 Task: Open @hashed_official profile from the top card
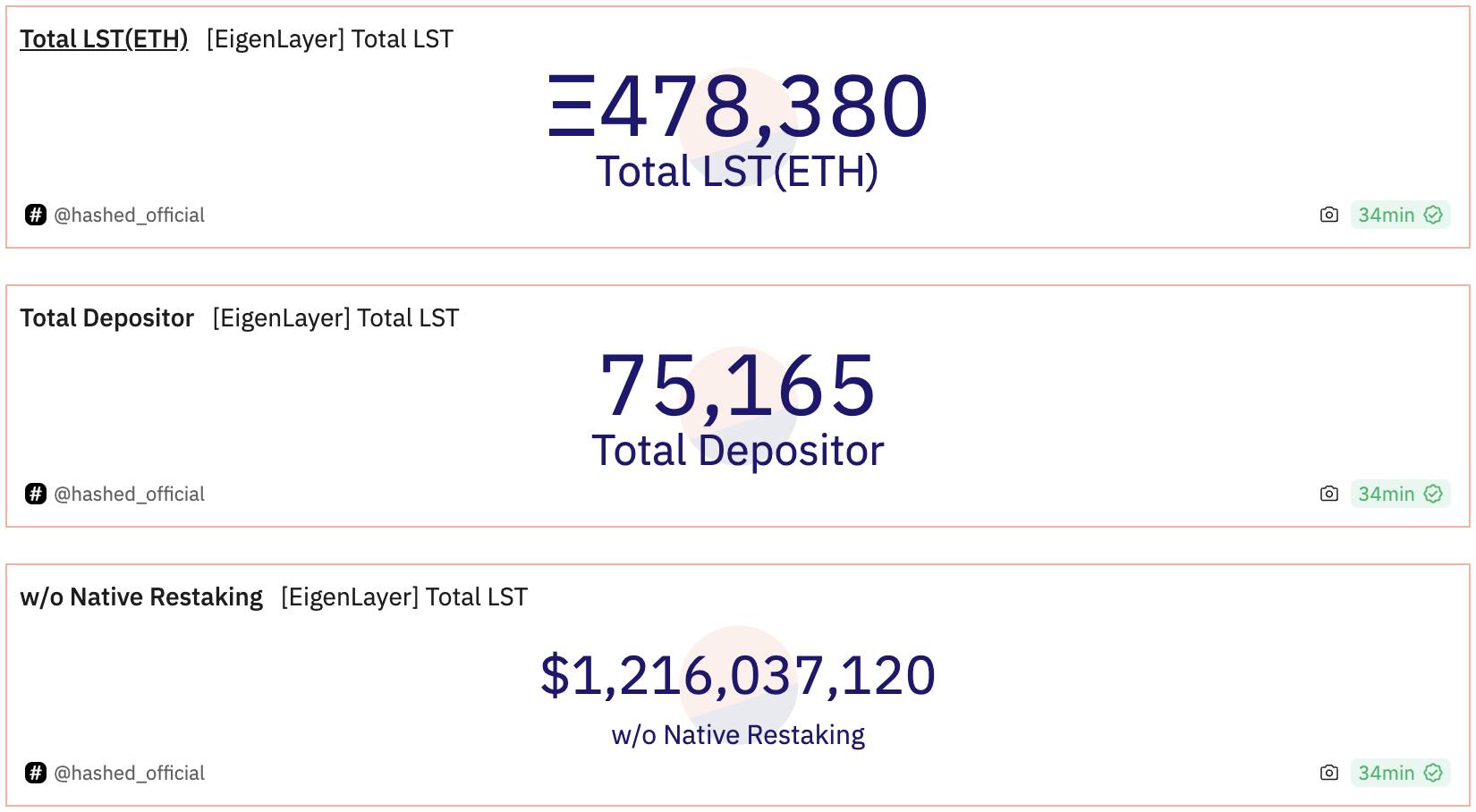(131, 215)
